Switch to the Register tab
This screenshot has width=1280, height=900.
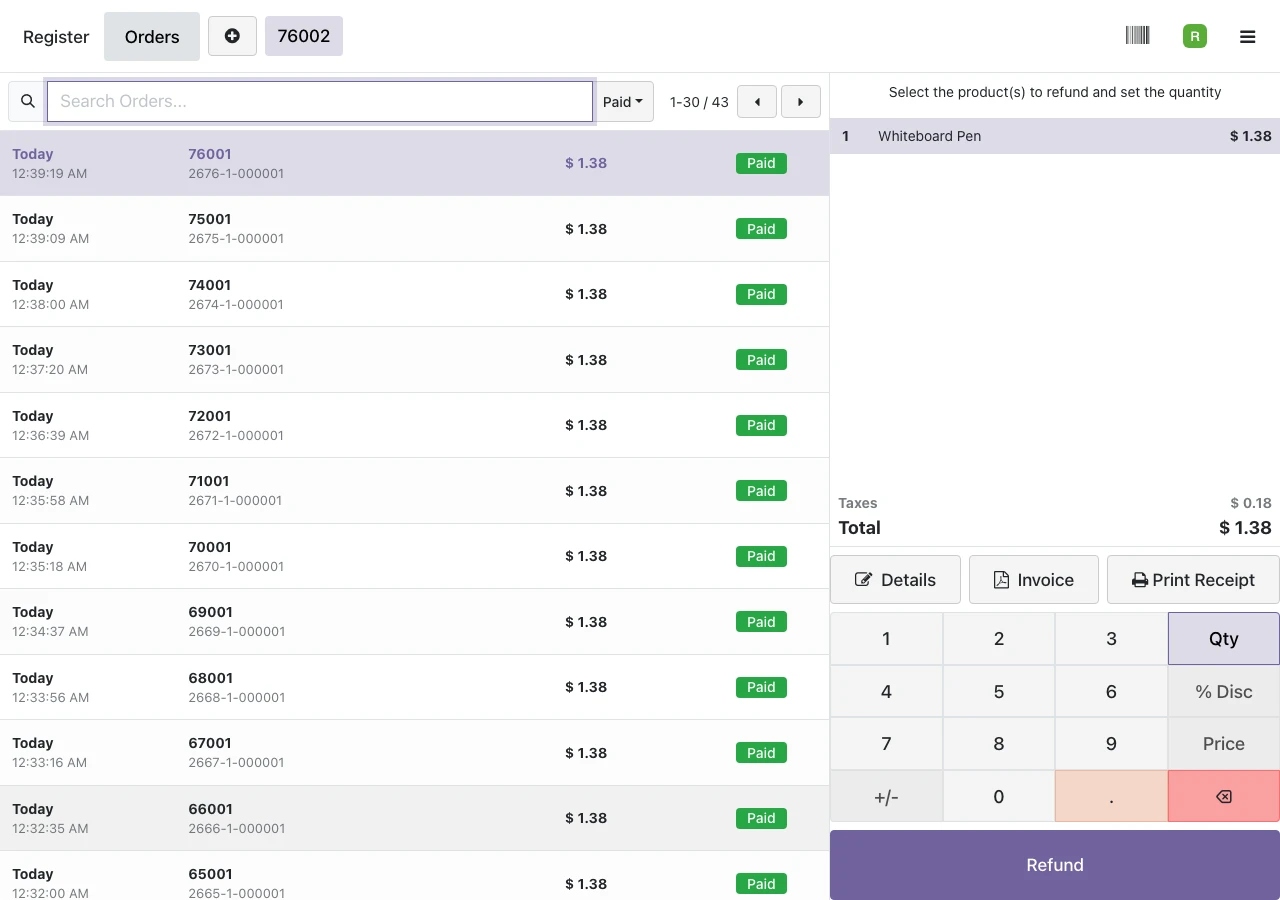(x=56, y=37)
